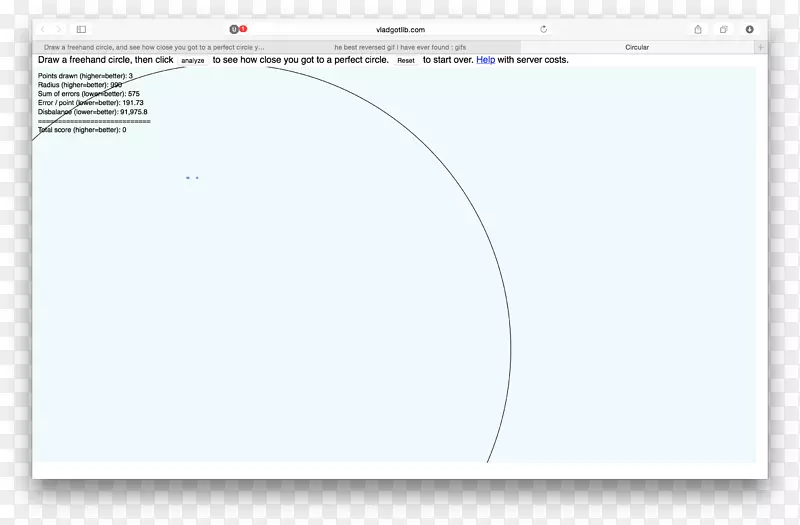Click the 'Radius (higher=better)' line
The height and width of the screenshot is (525, 800).
coord(80,85)
